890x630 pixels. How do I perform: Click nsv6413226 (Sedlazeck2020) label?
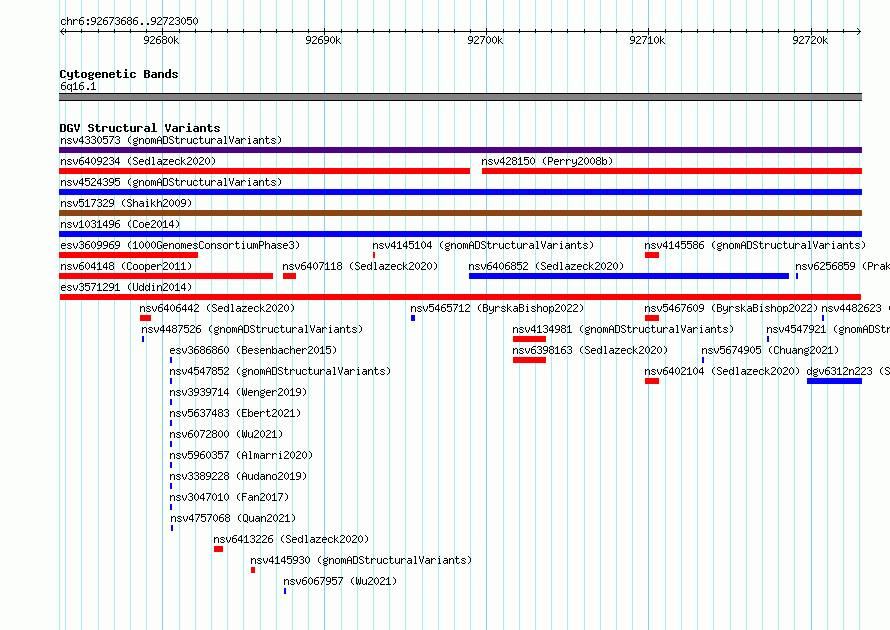coord(291,539)
